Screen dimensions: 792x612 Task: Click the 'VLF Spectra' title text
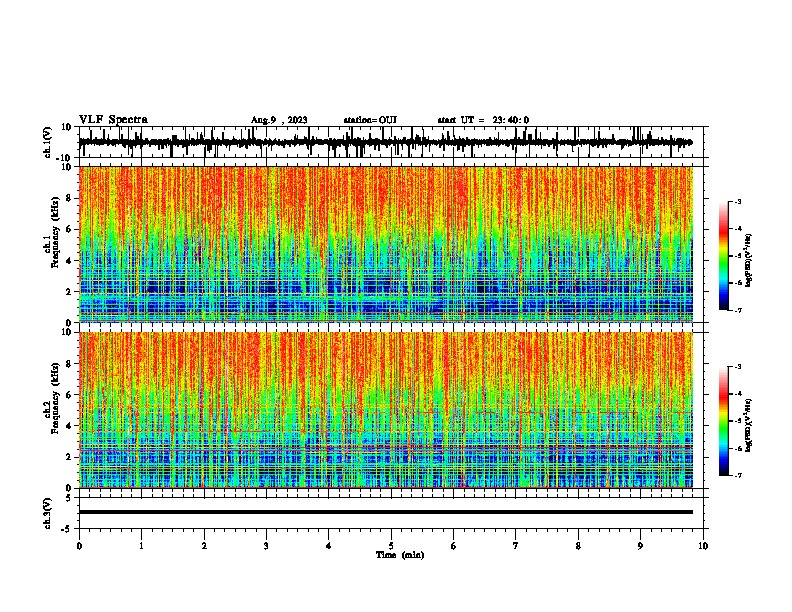pos(113,120)
